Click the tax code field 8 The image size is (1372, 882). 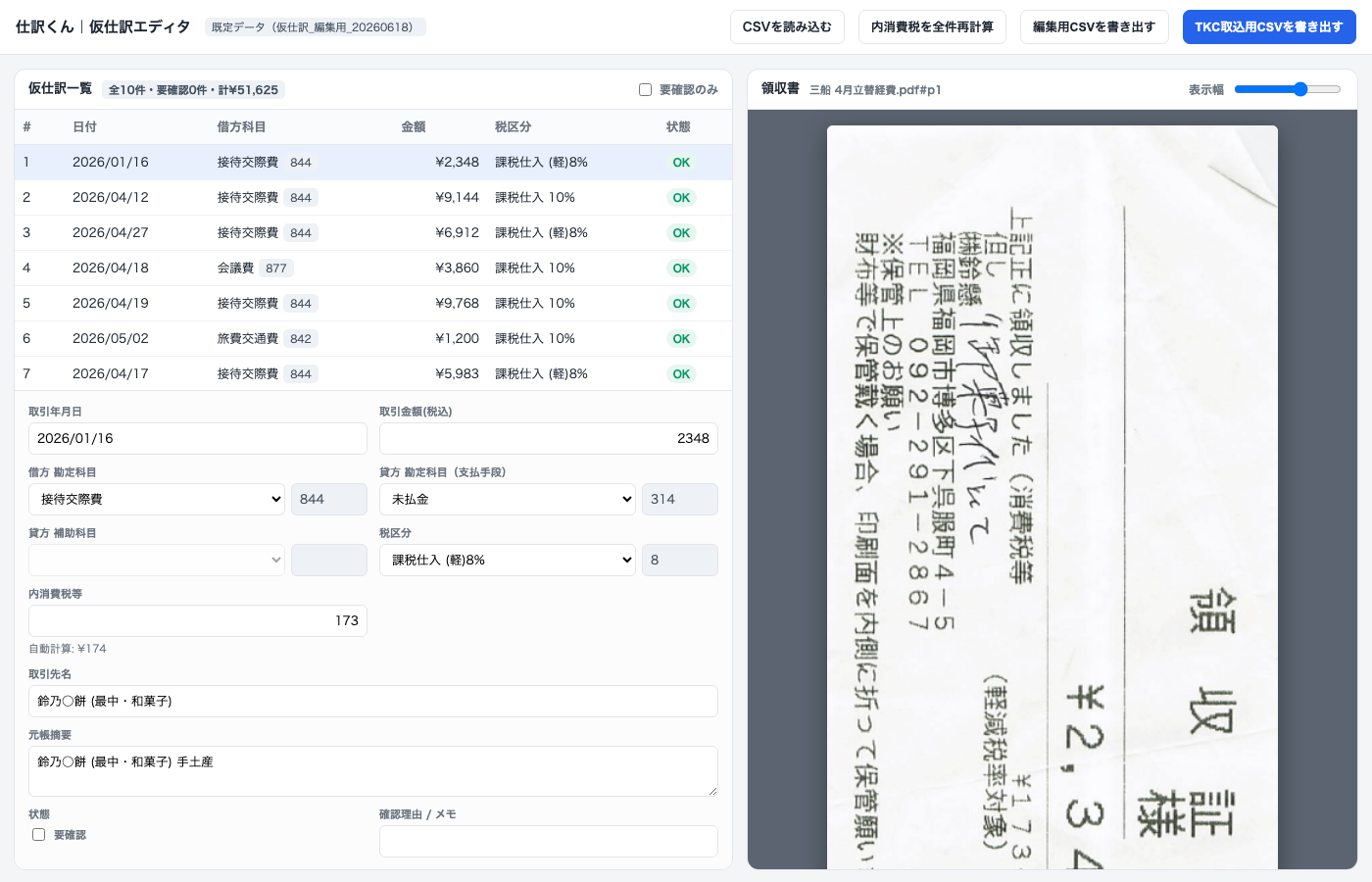pyautogui.click(x=680, y=560)
